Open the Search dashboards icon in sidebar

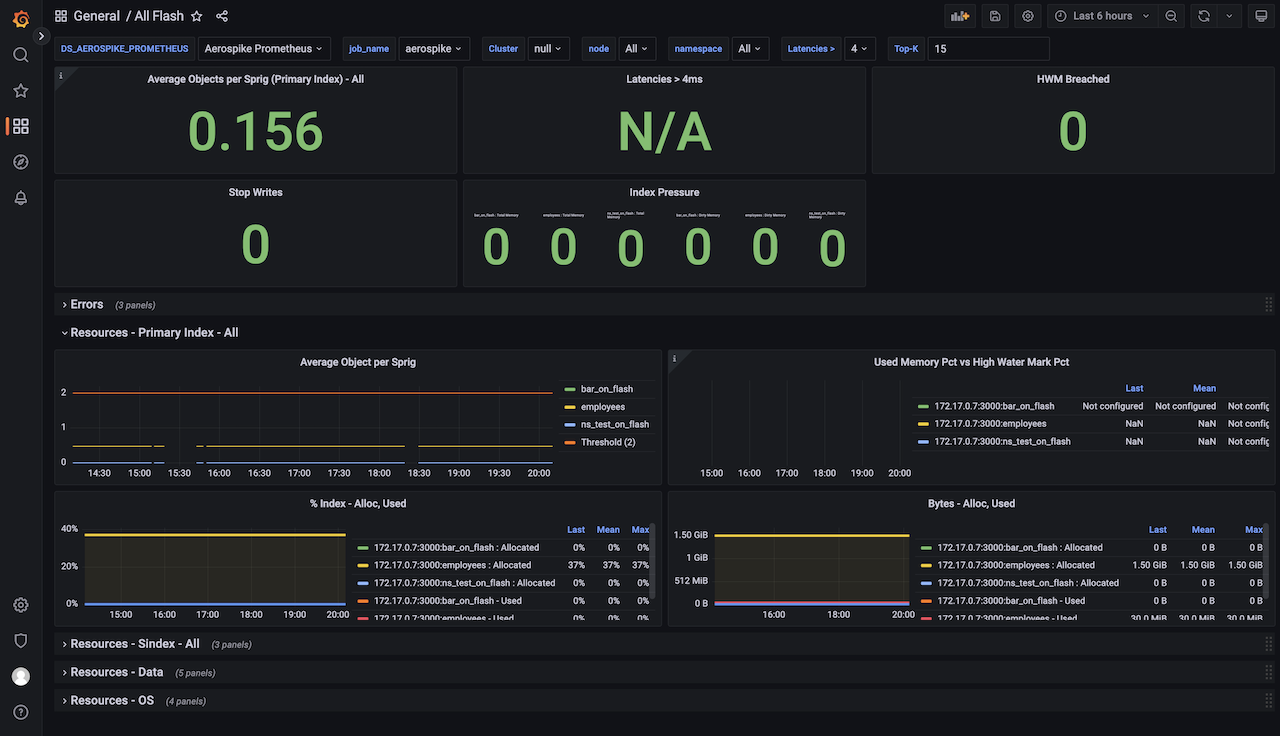coord(21,55)
